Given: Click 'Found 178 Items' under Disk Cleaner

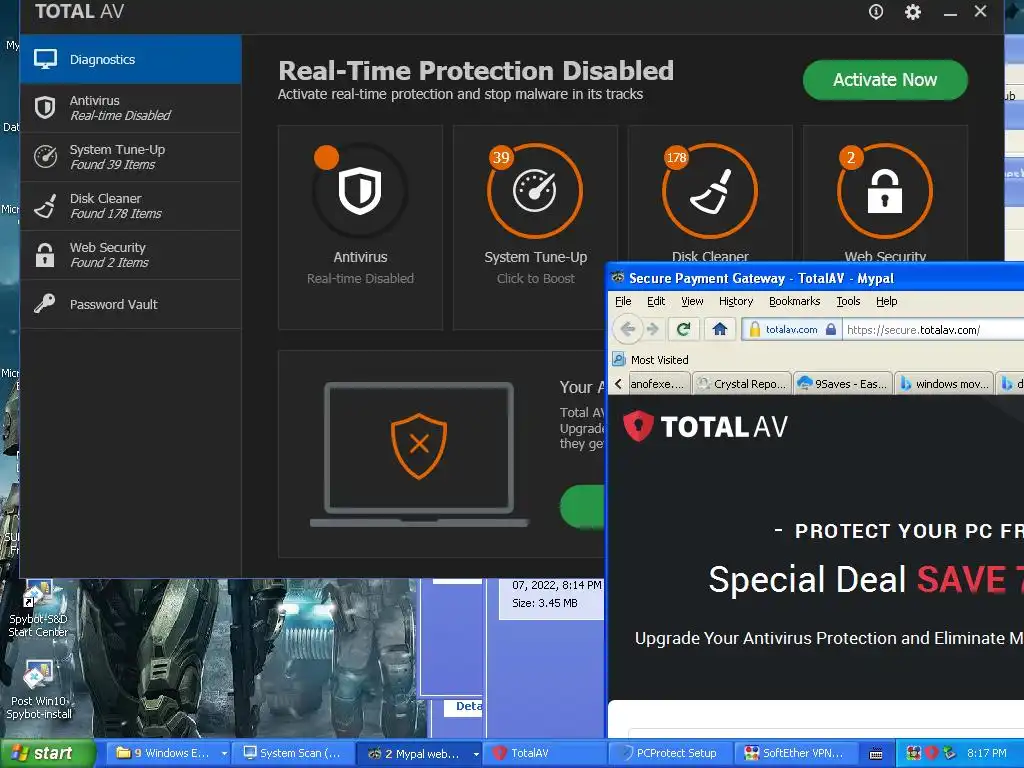Looking at the screenshot, I should [x=116, y=214].
